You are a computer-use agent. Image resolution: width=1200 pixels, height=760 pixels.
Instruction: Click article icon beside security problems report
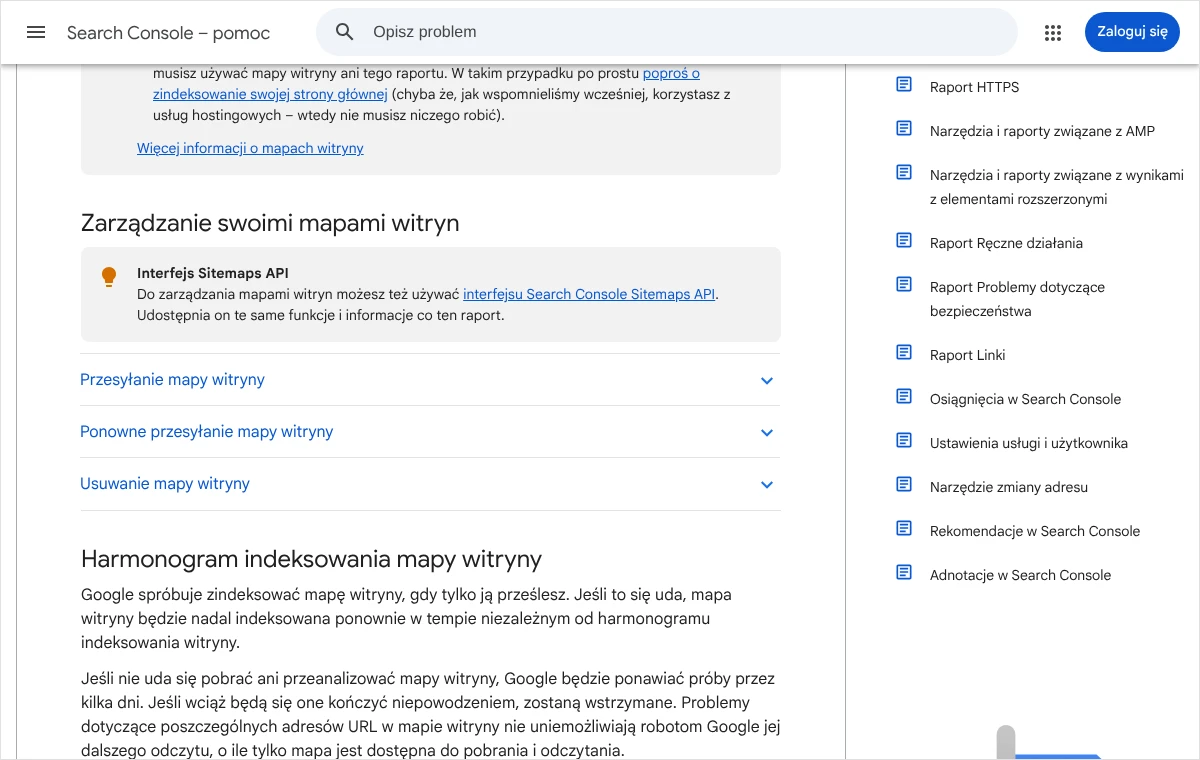click(904, 284)
